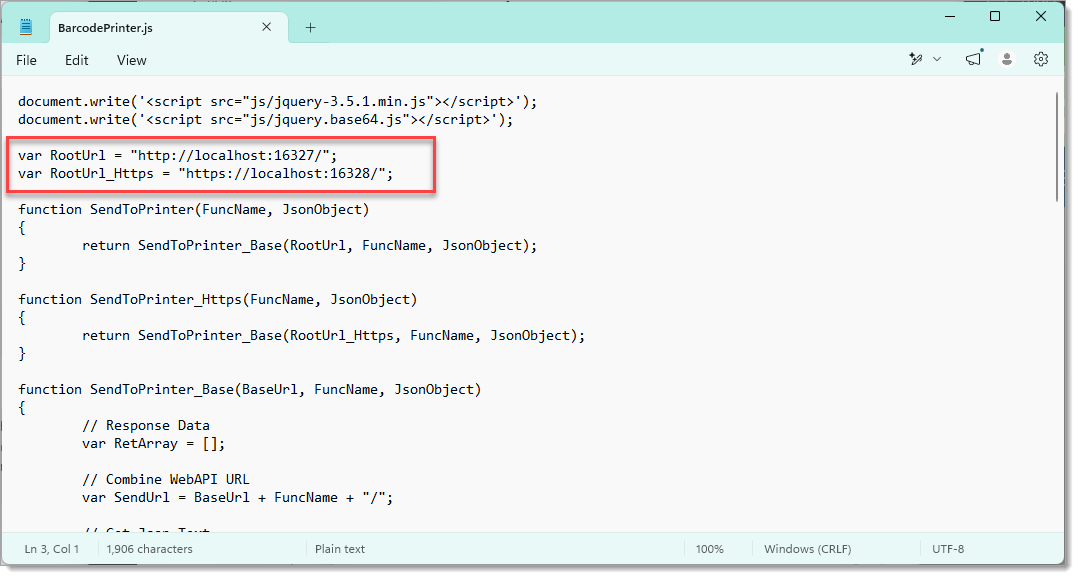Click the Ln 3, Col 1 status indicator
Image resolution: width=1078 pixels, height=578 pixels.
point(52,549)
